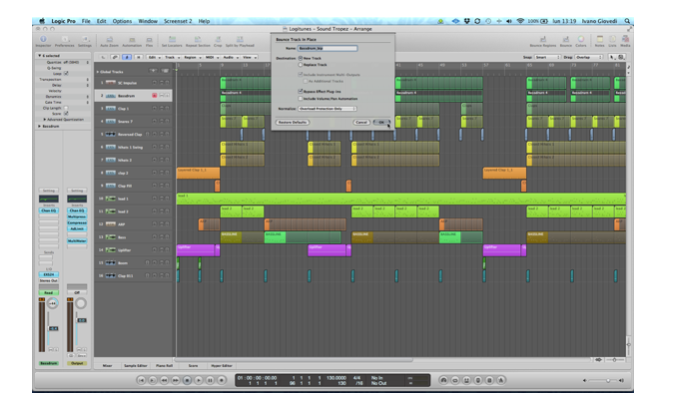
Task: Open the Media toolbar icon
Action: pos(625,41)
